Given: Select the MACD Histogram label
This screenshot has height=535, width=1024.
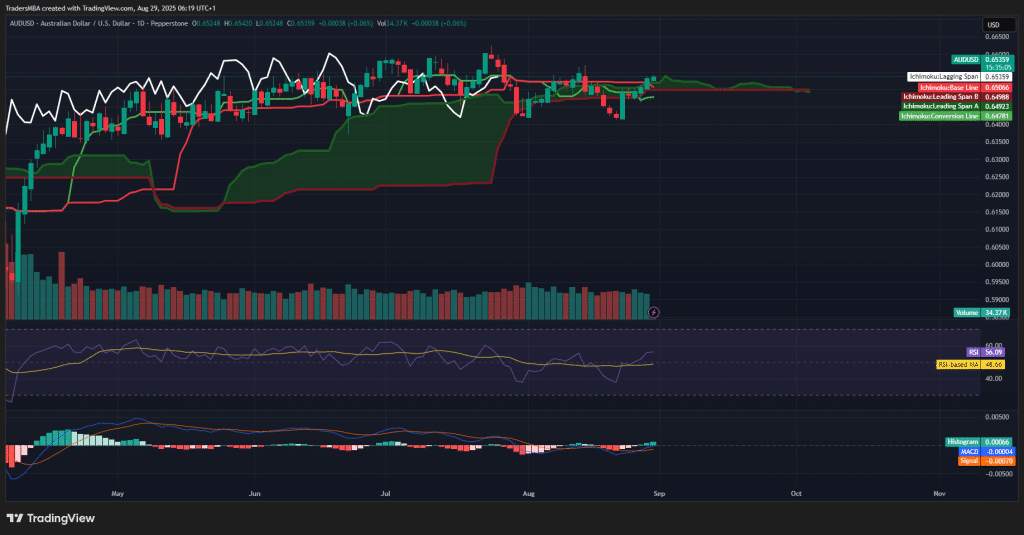Looking at the screenshot, I should pos(962,441).
